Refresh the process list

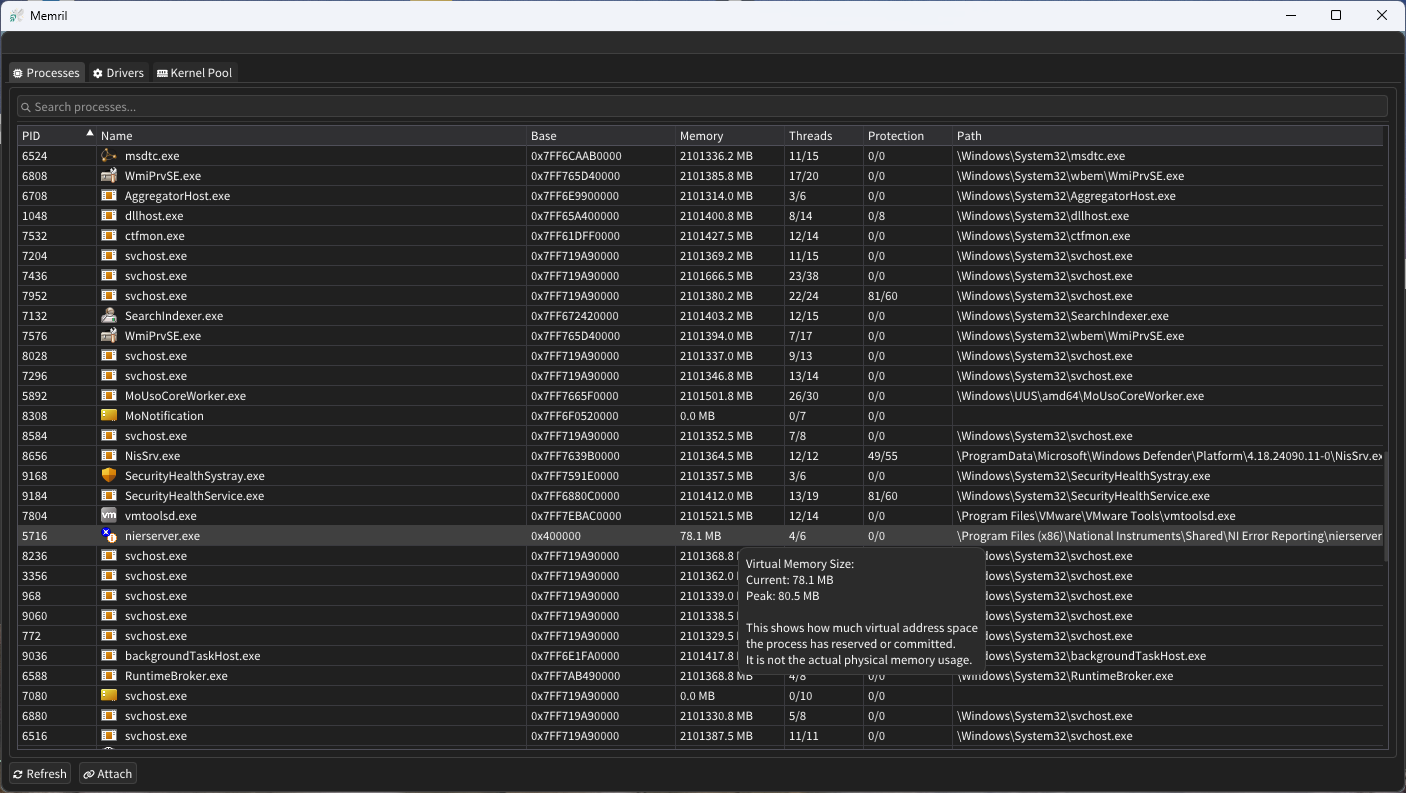click(x=40, y=774)
